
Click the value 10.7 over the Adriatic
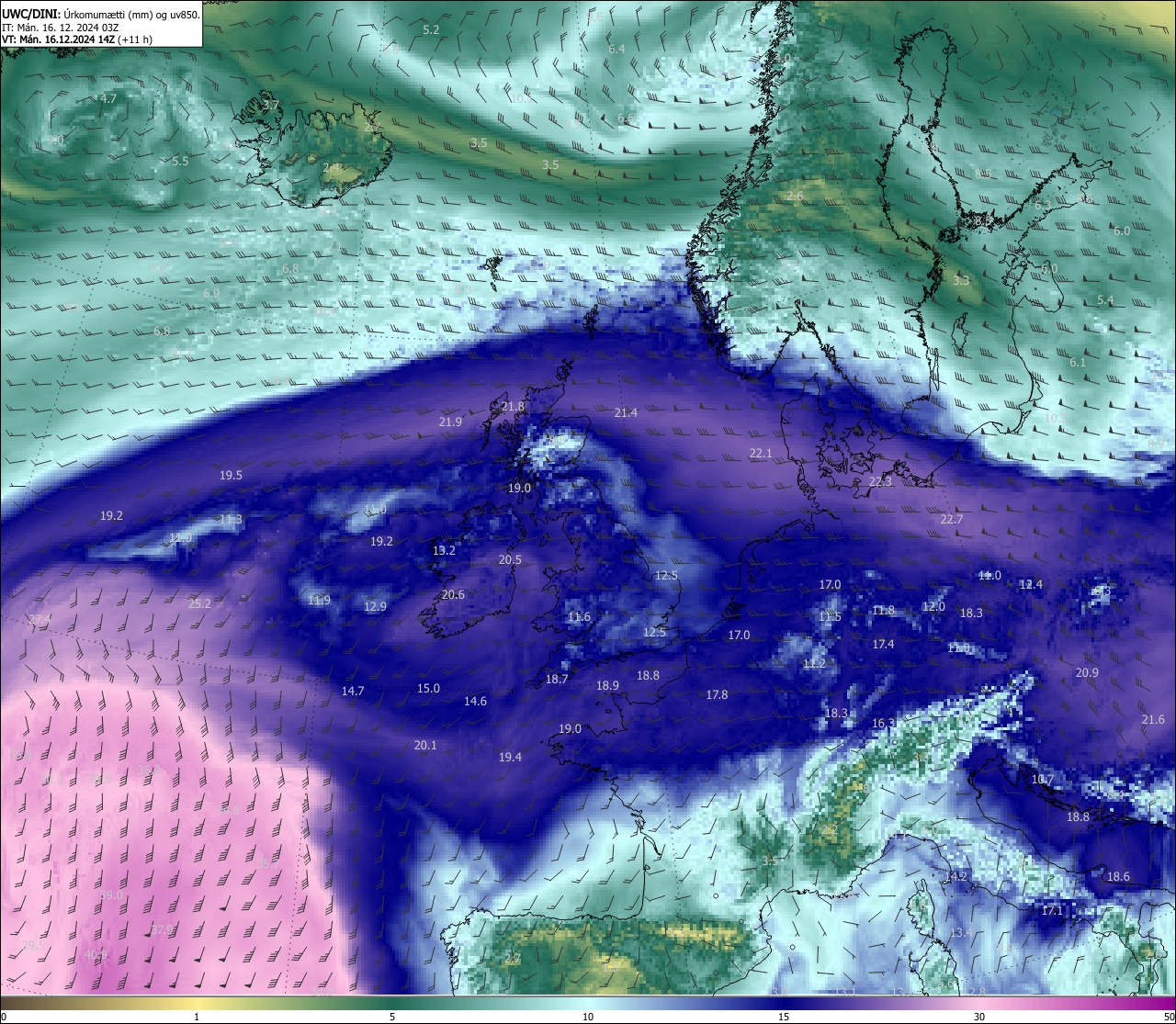click(1043, 779)
